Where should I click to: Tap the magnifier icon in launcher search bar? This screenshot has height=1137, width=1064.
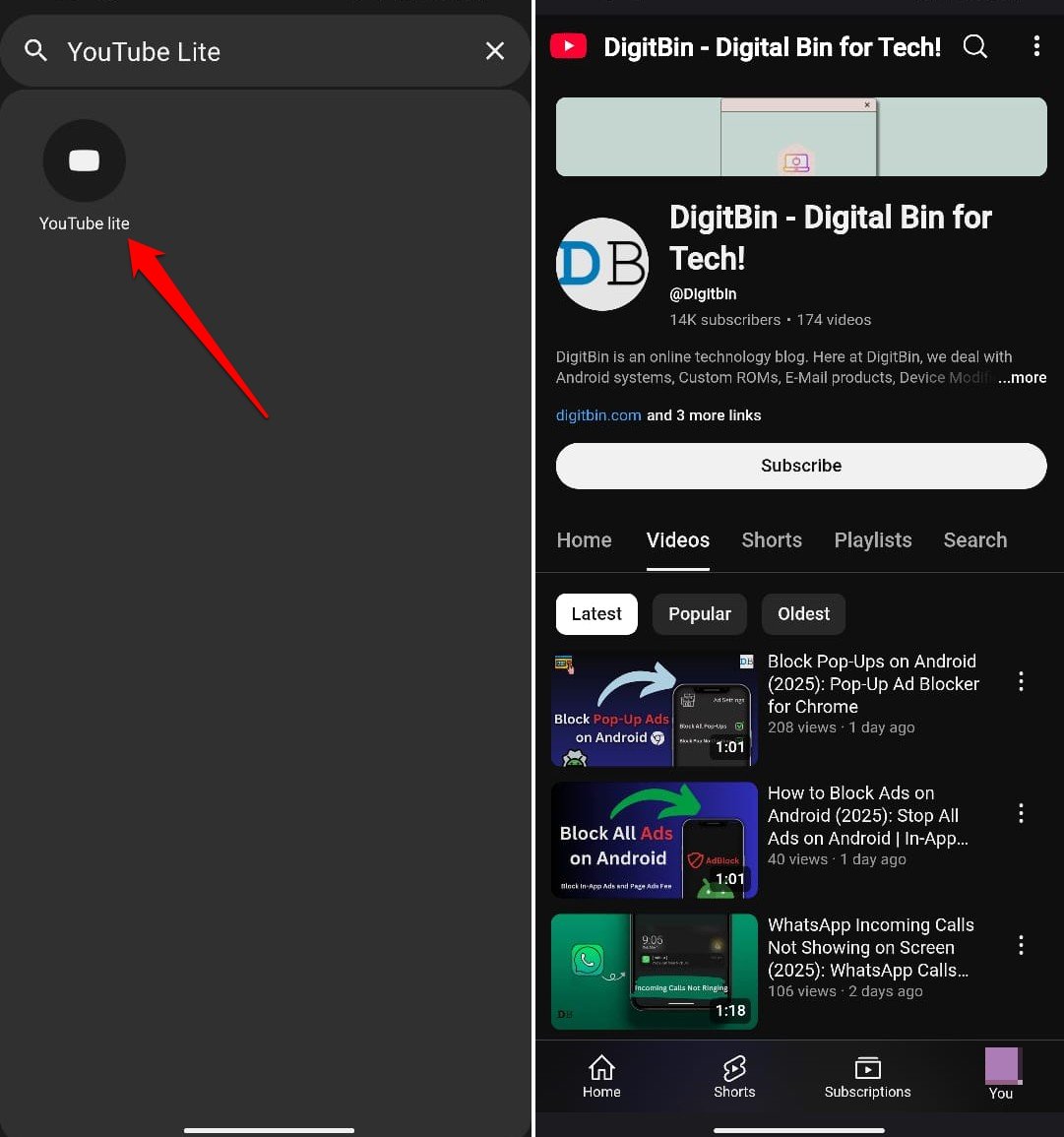click(x=35, y=51)
